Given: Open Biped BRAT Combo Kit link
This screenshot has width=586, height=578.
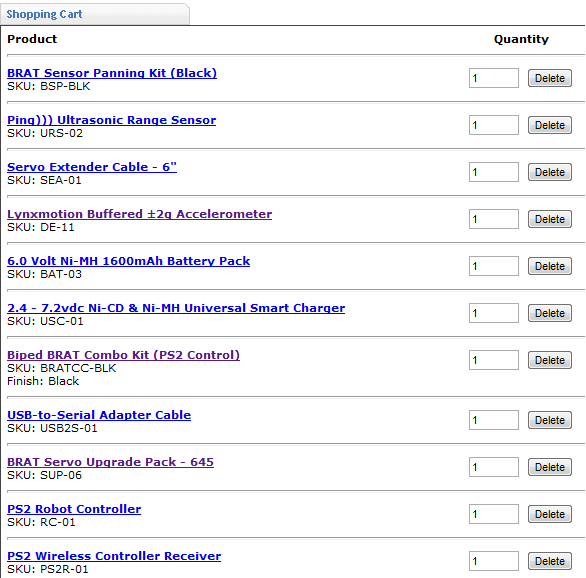Looking at the screenshot, I should pyautogui.click(x=123, y=355).
